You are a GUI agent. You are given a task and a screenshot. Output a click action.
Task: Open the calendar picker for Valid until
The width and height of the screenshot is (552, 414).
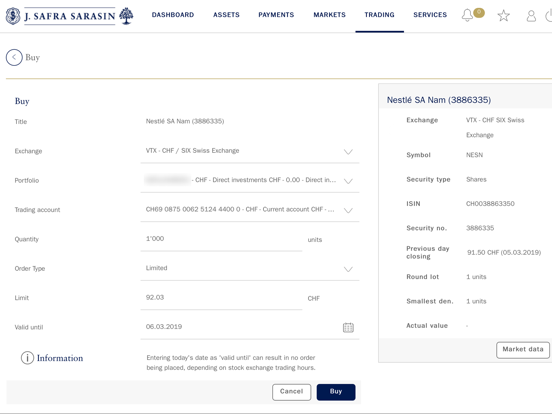[x=348, y=327]
